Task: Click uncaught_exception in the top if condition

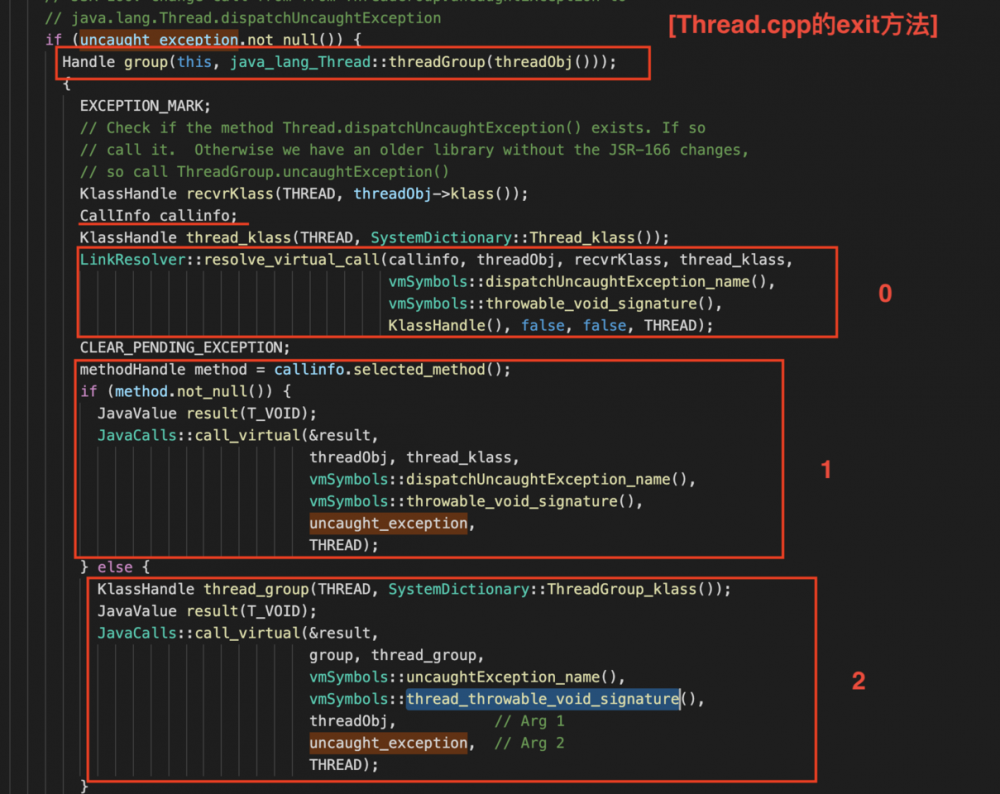Action: pos(159,40)
